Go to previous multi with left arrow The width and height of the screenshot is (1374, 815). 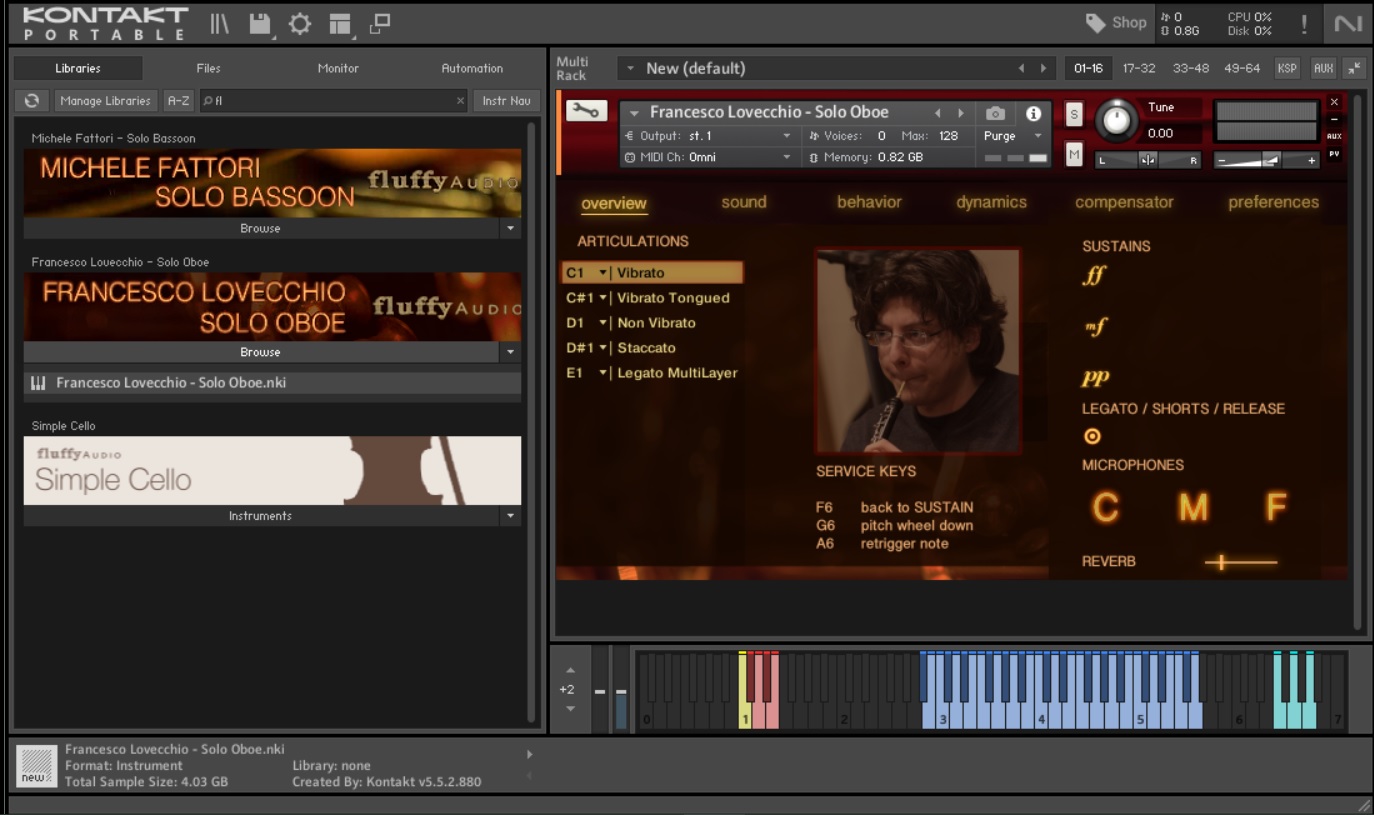tap(1021, 68)
